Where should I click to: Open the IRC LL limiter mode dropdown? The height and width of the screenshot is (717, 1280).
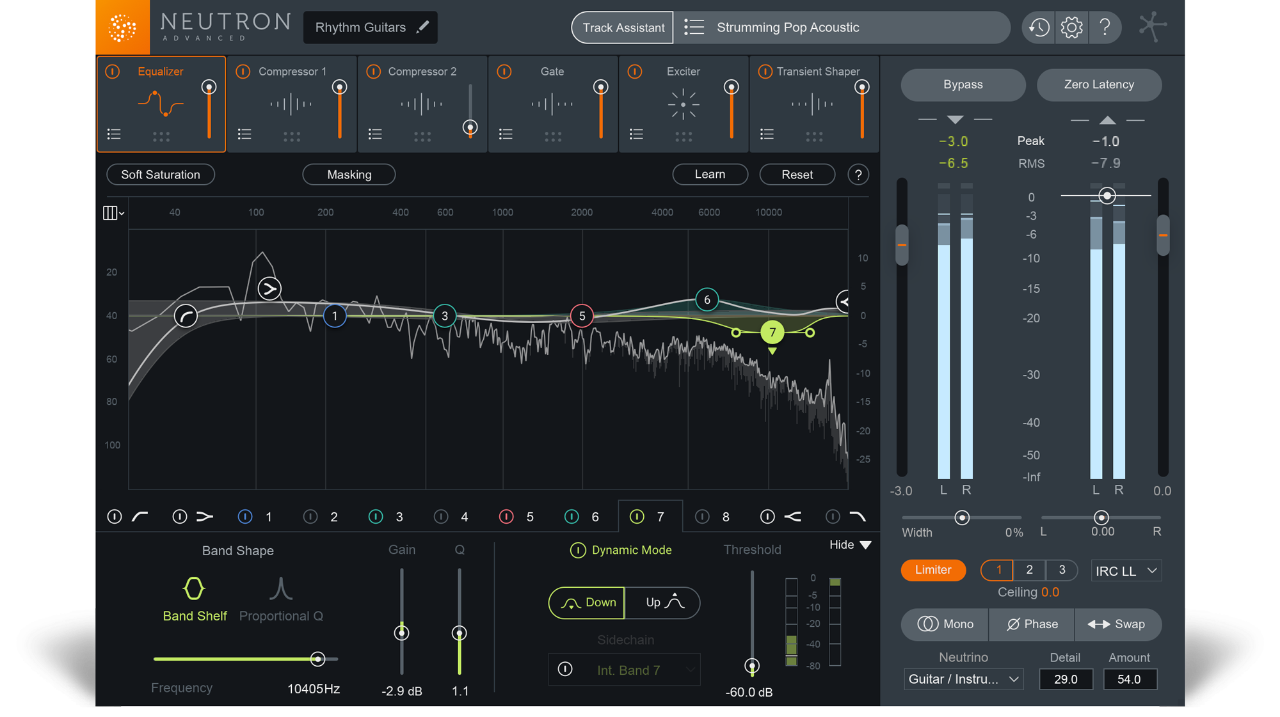coord(1126,571)
